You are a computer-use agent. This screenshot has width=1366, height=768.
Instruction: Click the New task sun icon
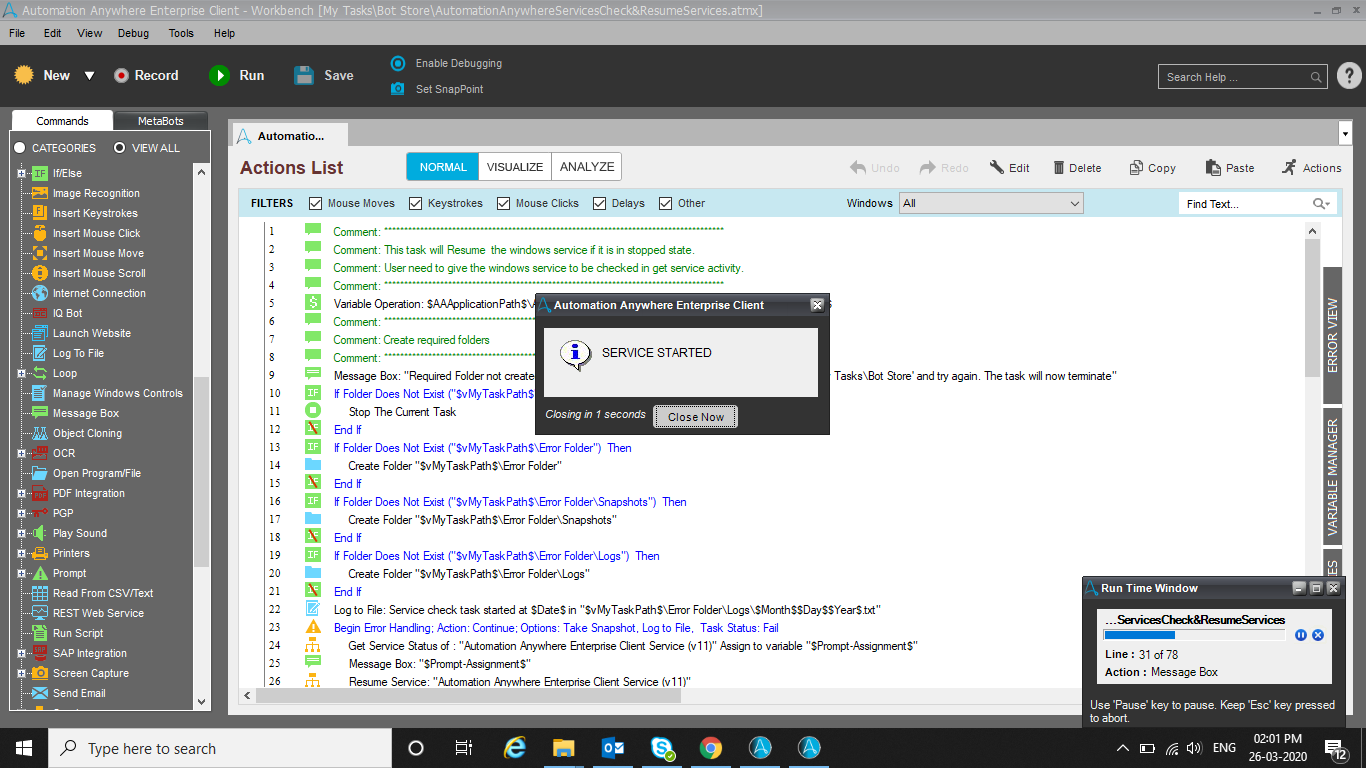(24, 75)
